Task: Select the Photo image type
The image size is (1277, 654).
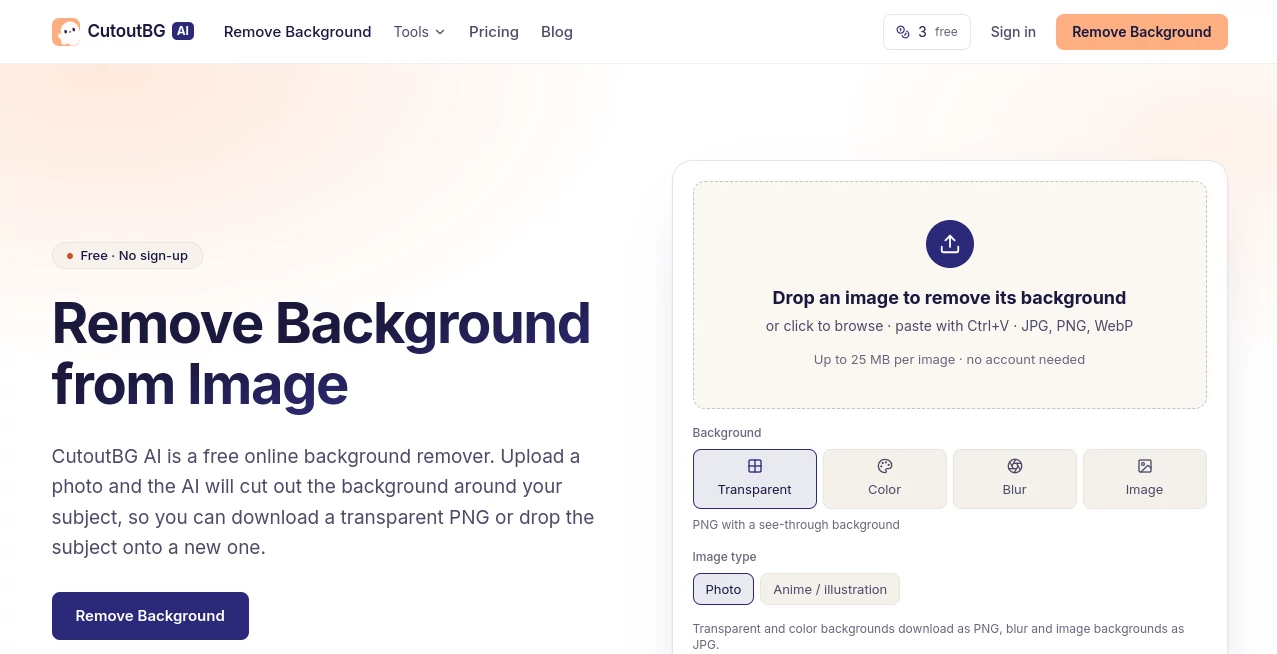Action: click(723, 589)
